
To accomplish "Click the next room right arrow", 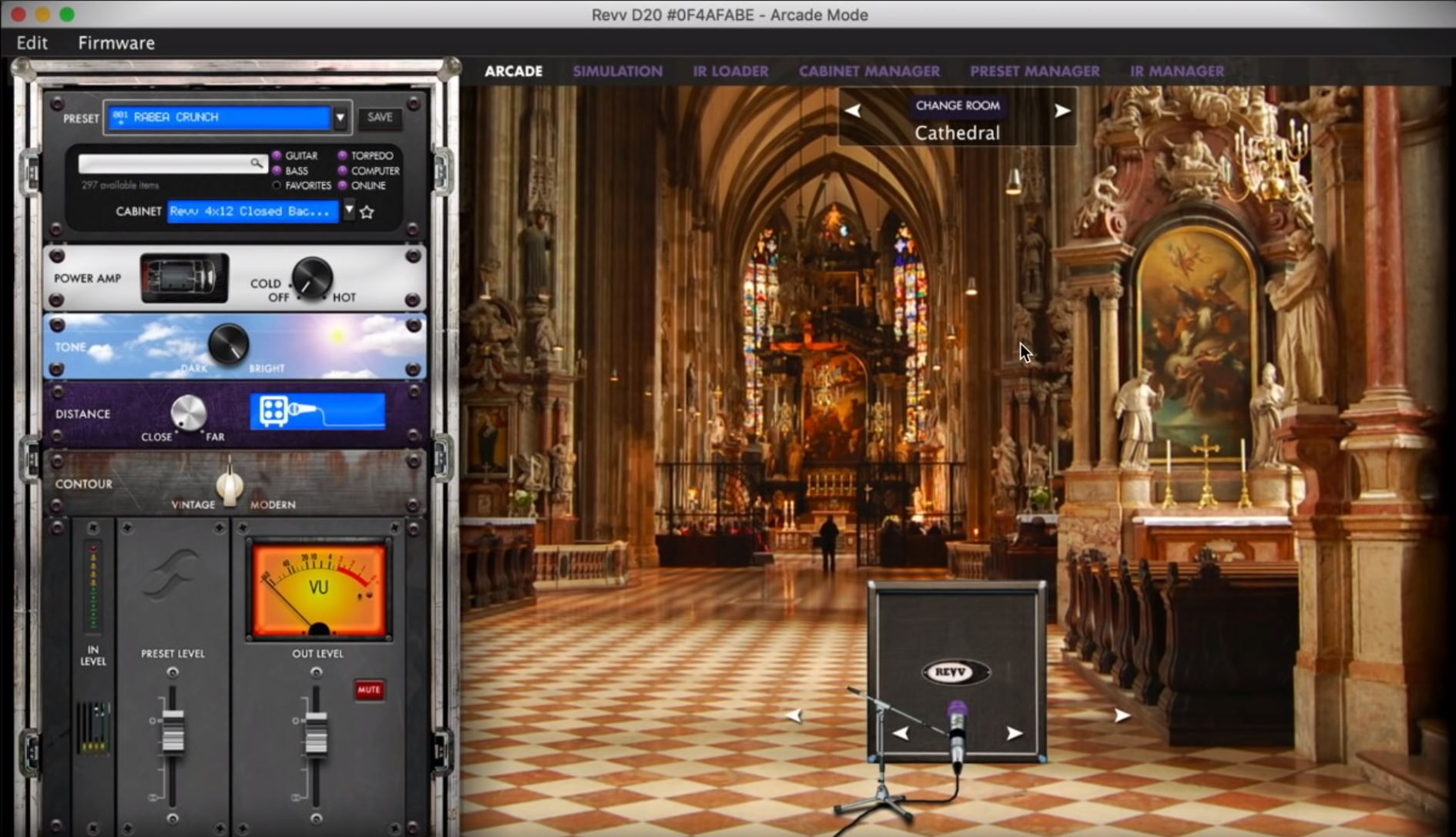I will (x=1062, y=111).
